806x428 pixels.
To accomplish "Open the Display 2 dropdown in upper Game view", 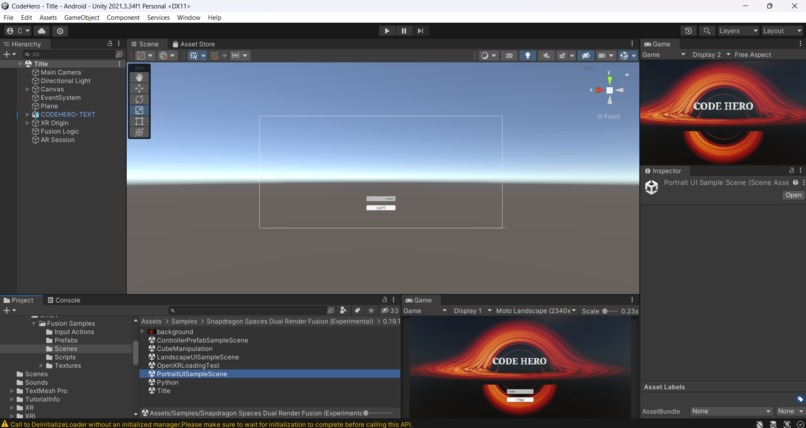I will coord(711,54).
